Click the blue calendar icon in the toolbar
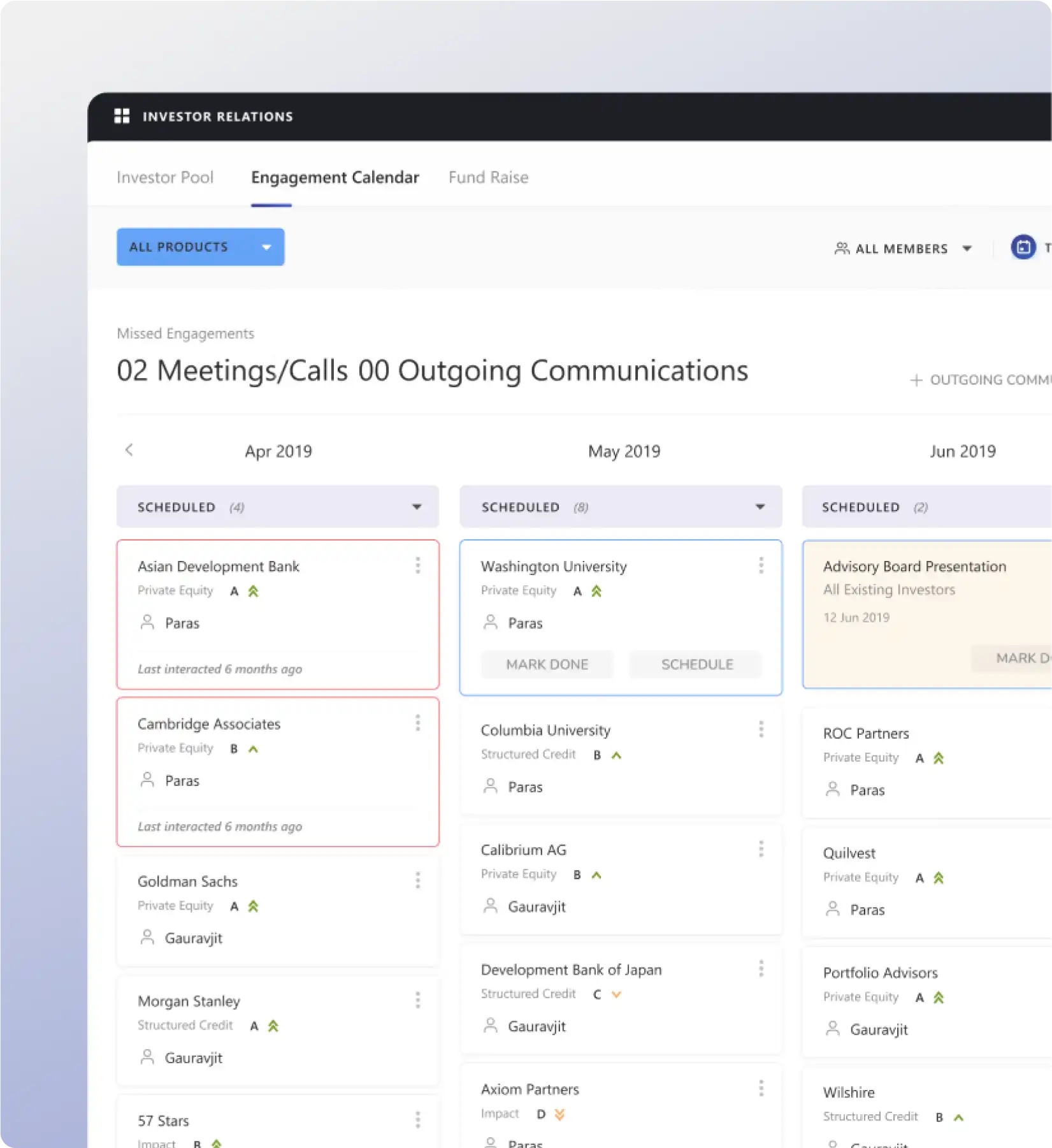Screen dimensions: 1052x1148 [x=1023, y=247]
